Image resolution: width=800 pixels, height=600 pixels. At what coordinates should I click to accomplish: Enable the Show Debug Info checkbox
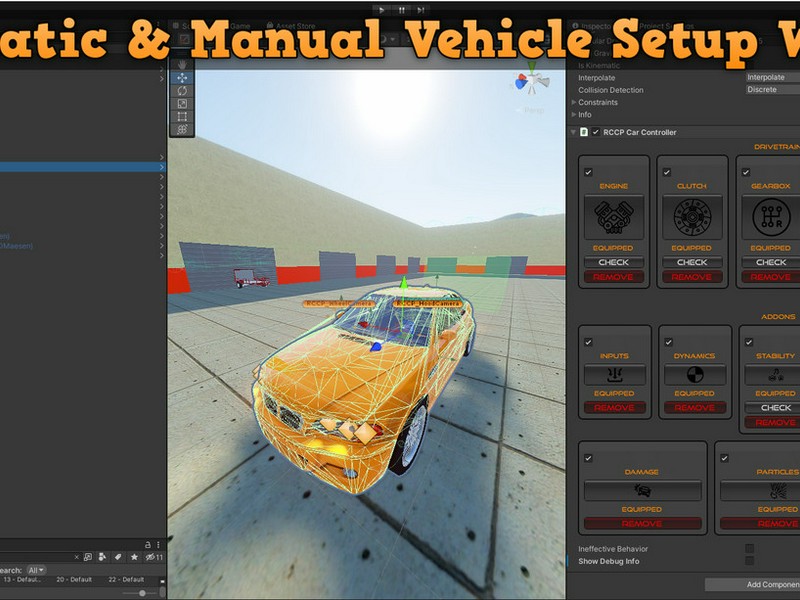tap(749, 561)
